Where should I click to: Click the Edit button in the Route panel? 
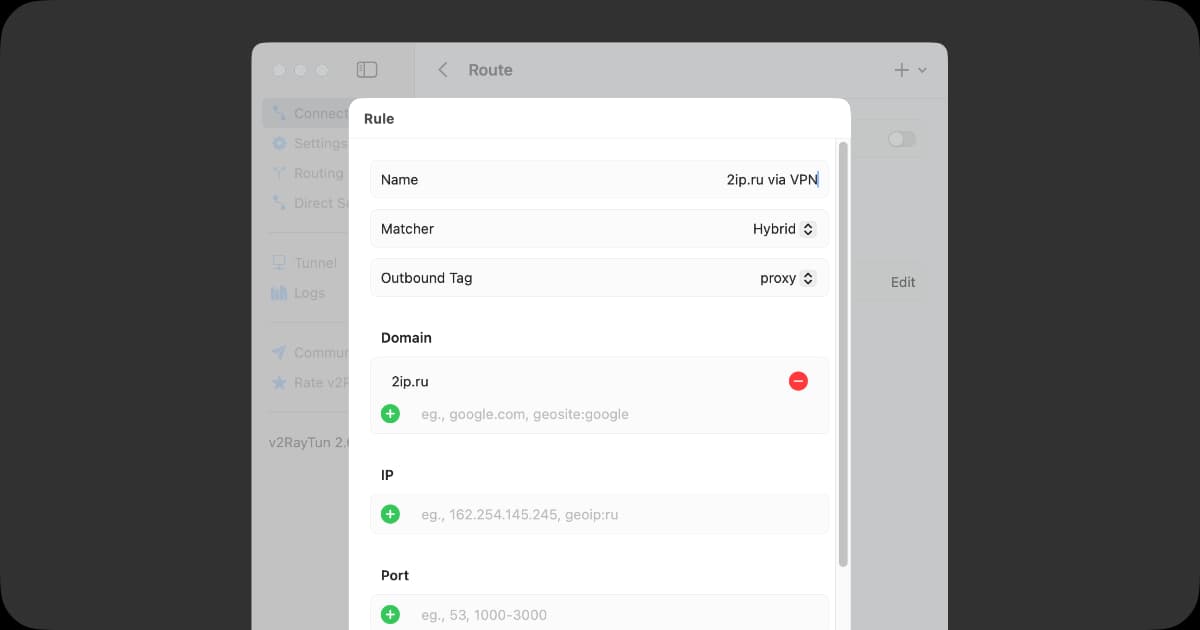902,282
